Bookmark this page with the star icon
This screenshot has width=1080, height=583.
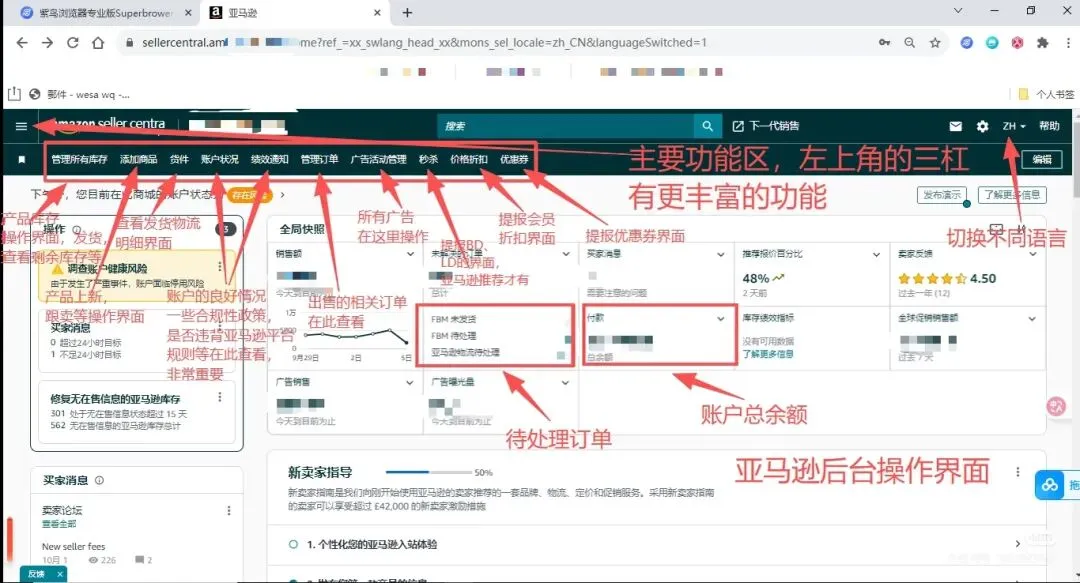point(935,43)
